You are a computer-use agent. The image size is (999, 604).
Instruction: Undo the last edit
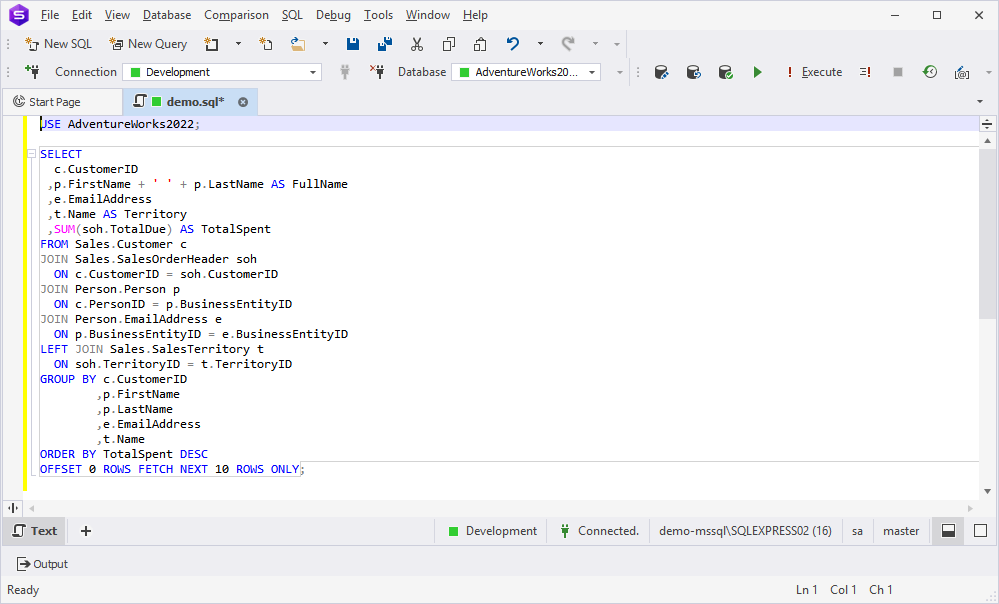[513, 44]
